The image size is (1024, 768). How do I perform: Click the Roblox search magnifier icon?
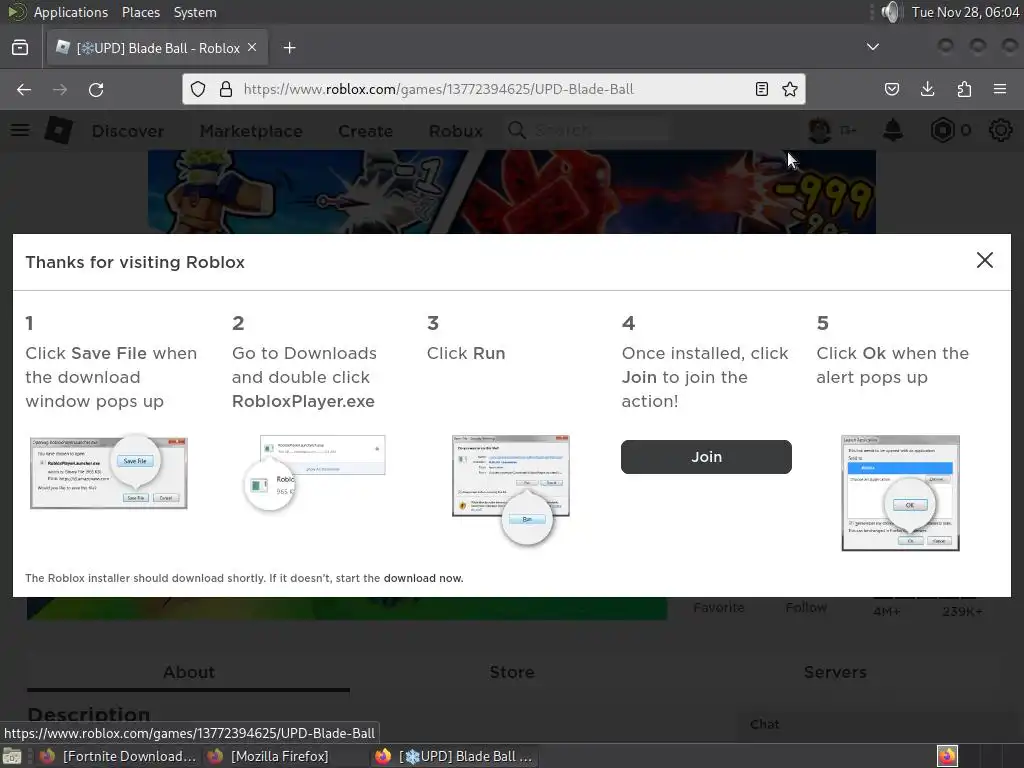pyautogui.click(x=517, y=131)
